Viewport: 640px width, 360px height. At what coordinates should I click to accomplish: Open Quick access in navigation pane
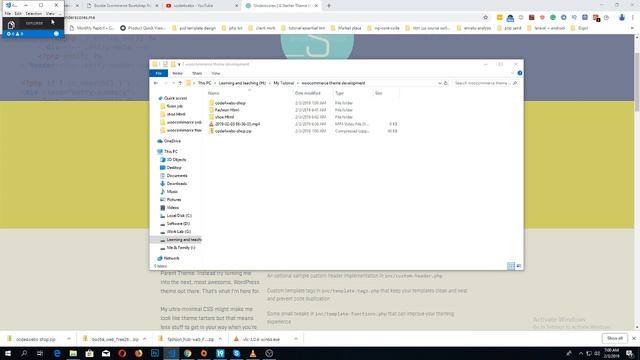pyautogui.click(x=175, y=98)
